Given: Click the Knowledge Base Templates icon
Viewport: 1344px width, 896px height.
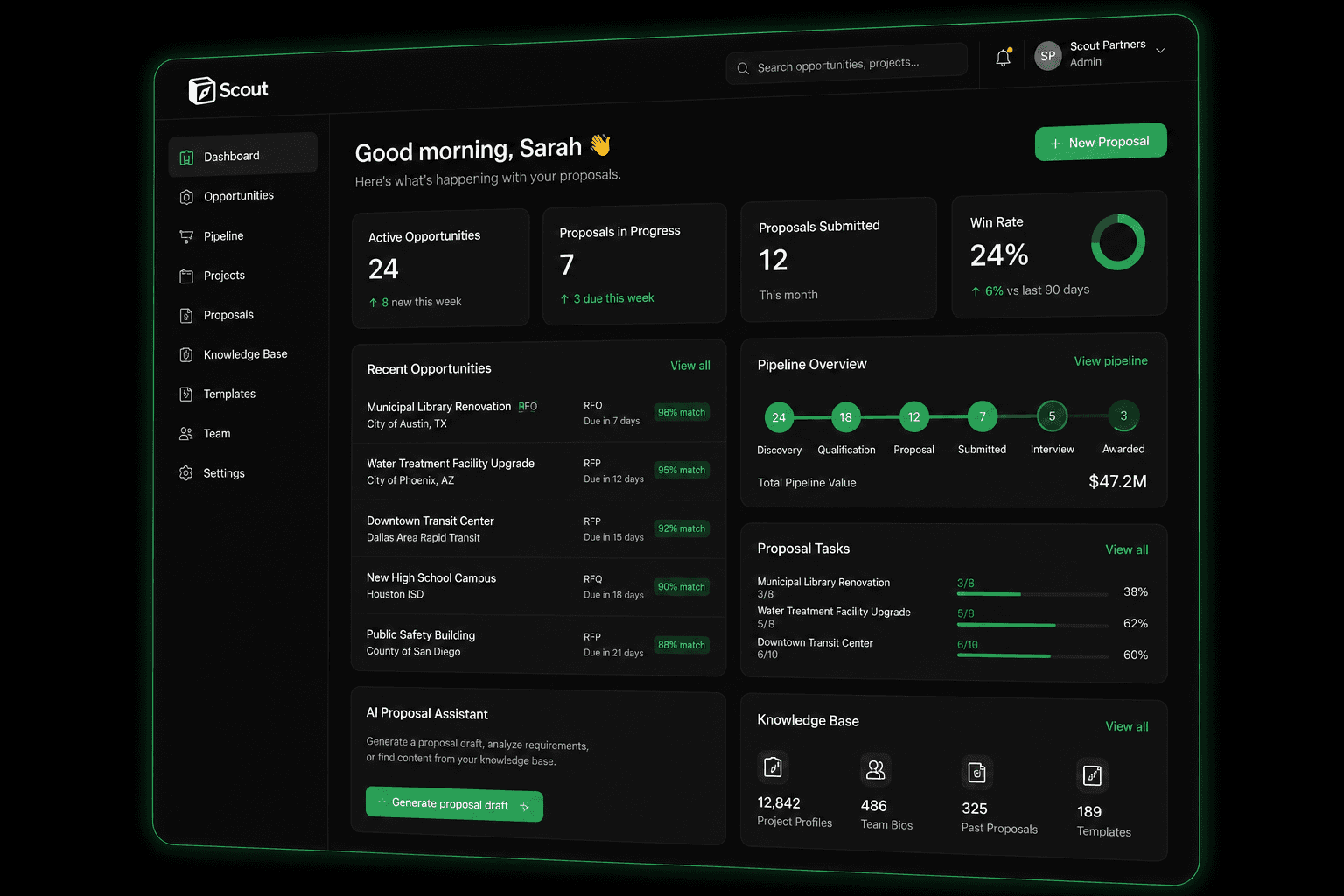Looking at the screenshot, I should (1092, 774).
